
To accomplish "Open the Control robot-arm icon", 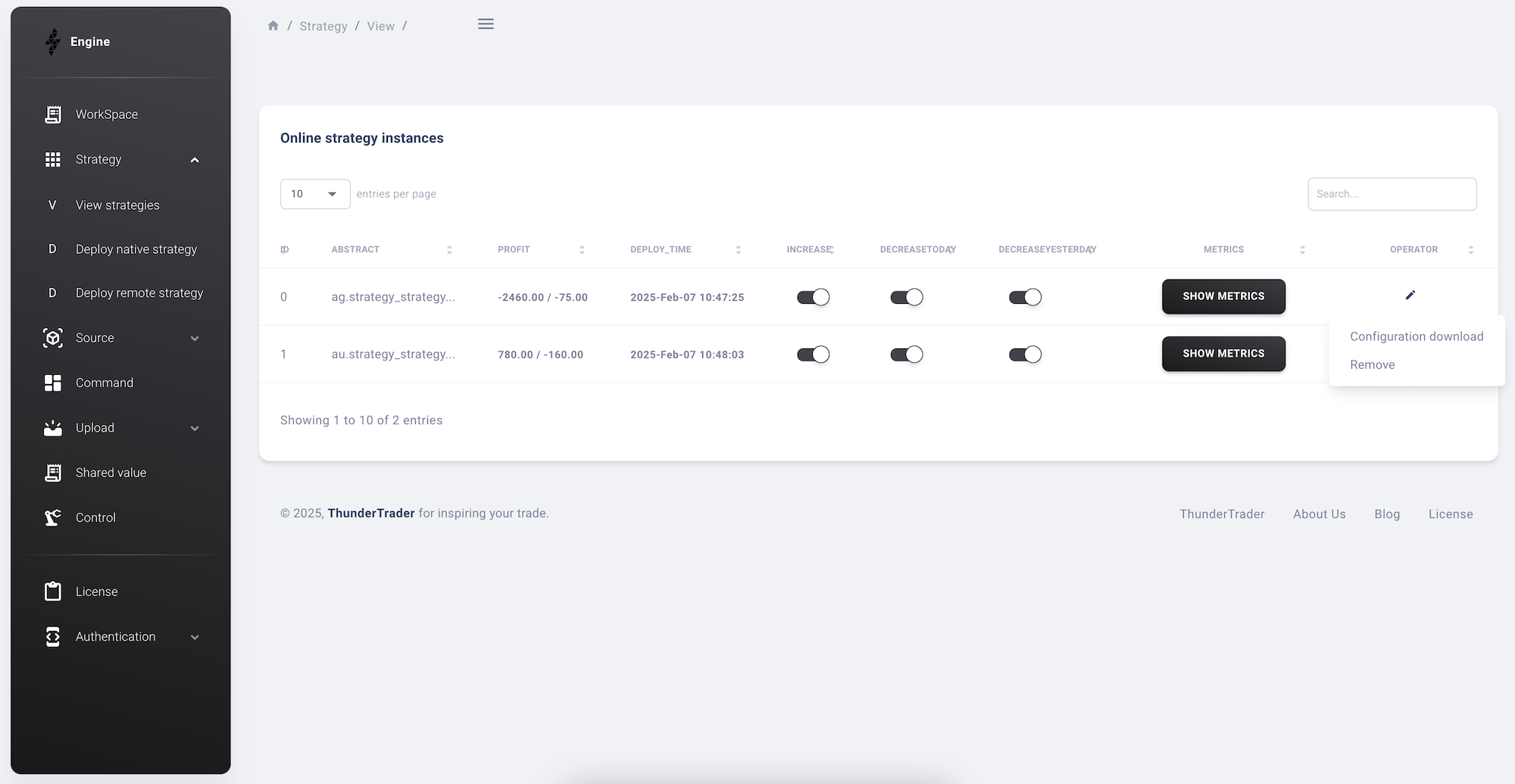I will [x=53, y=517].
